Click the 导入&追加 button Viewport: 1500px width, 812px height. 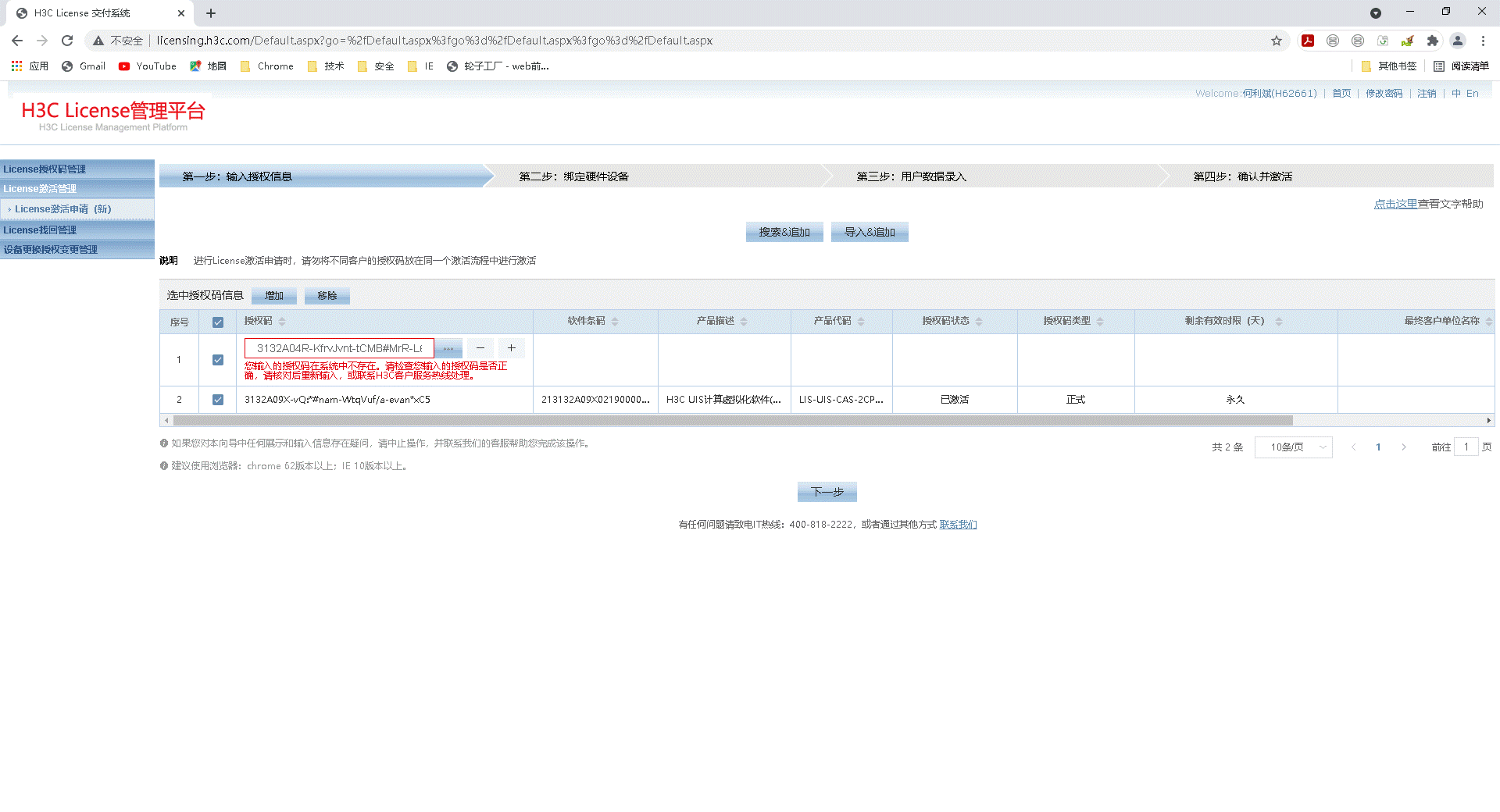(x=870, y=232)
